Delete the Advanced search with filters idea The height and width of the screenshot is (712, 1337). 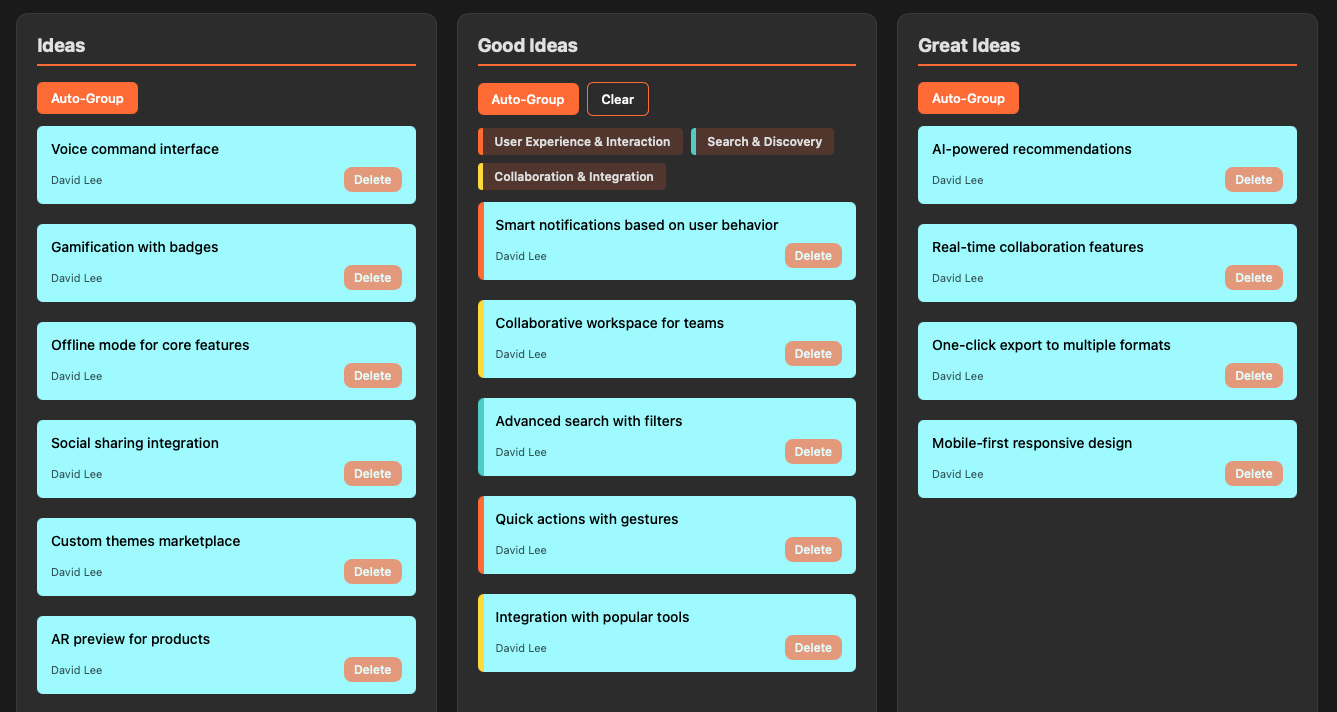813,451
